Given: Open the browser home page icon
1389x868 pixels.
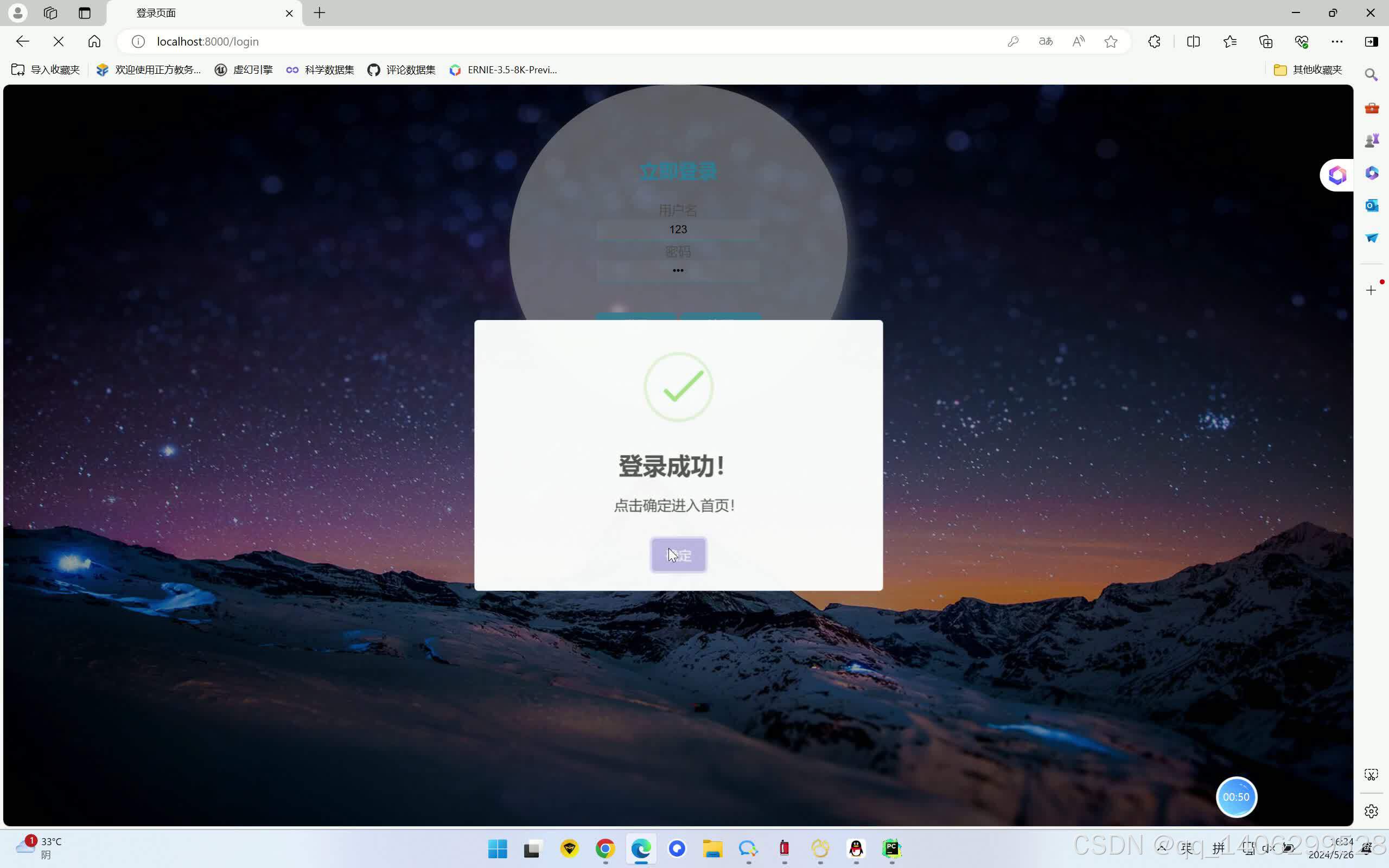Looking at the screenshot, I should pyautogui.click(x=94, y=41).
